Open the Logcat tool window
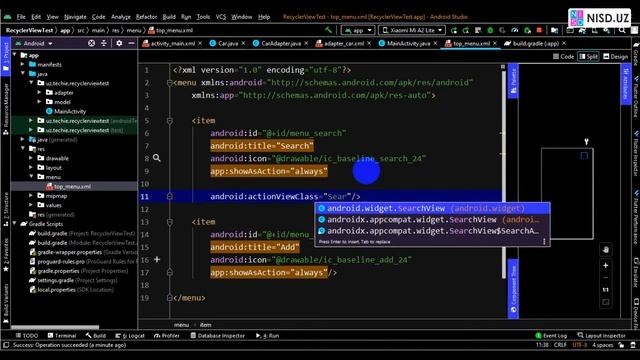 point(130,336)
